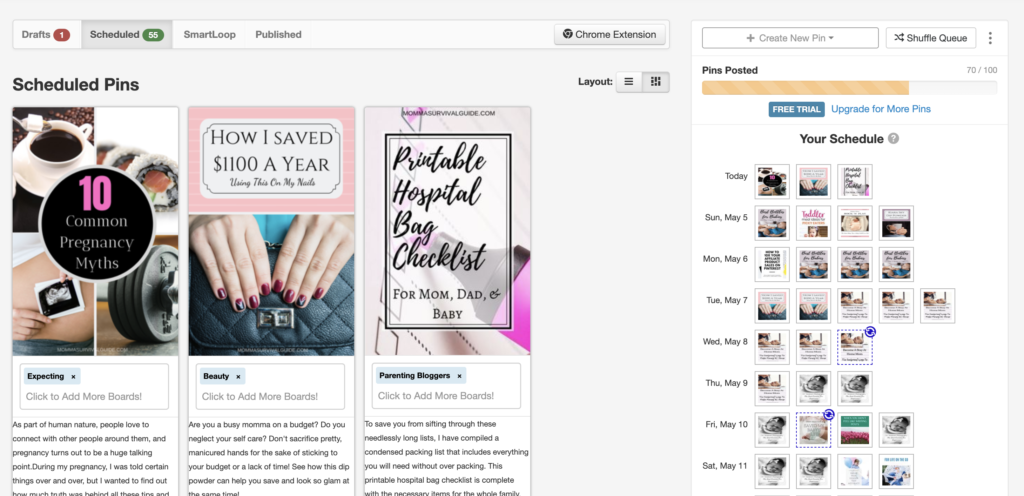Open the How I Saved $1100 pin image
Screen dimensions: 1024x496
[x=272, y=232]
